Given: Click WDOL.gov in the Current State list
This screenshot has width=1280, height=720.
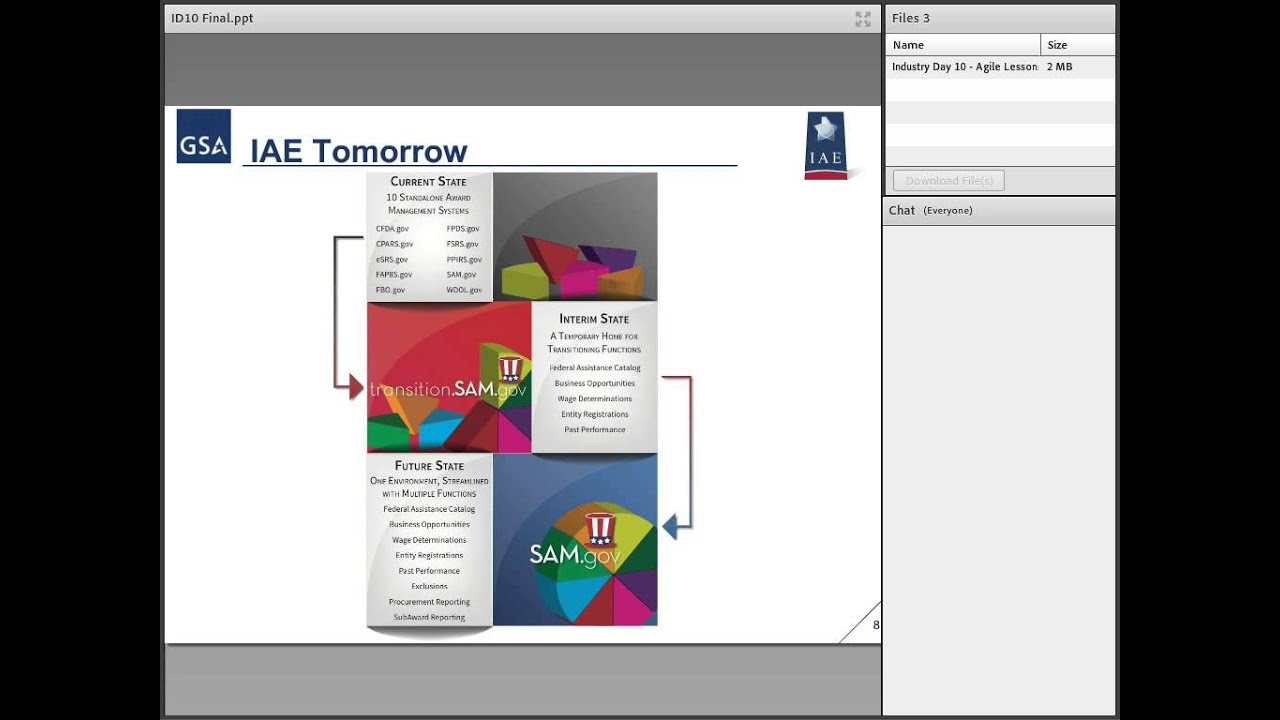Looking at the screenshot, I should tap(464, 290).
